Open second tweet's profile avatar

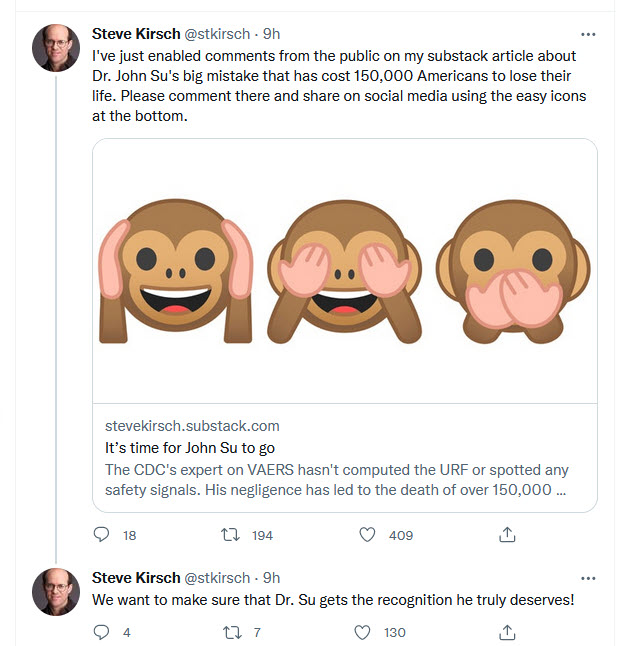pos(56,592)
